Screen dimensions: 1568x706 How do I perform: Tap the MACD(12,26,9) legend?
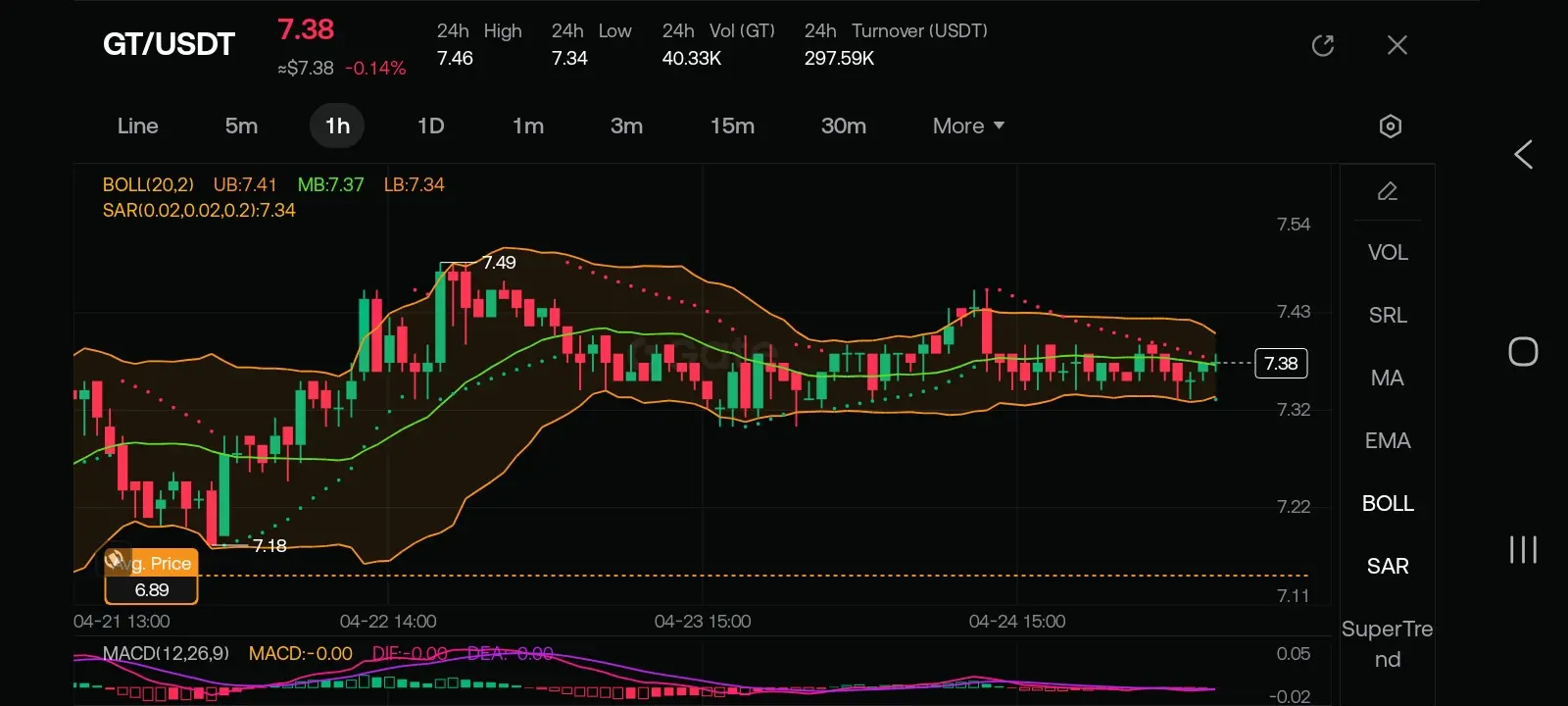click(166, 653)
